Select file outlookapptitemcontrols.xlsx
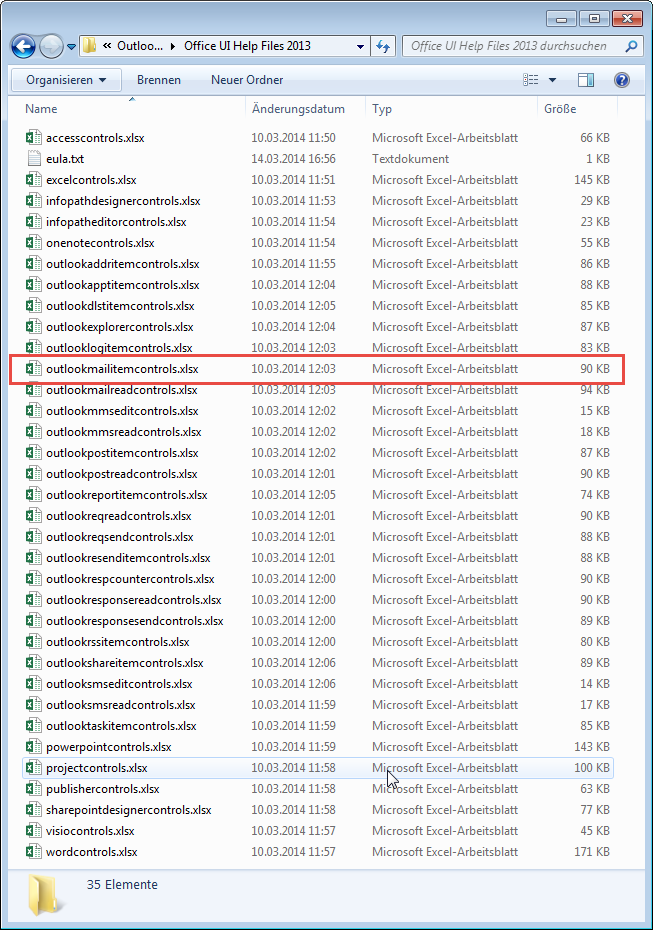 click(x=123, y=285)
